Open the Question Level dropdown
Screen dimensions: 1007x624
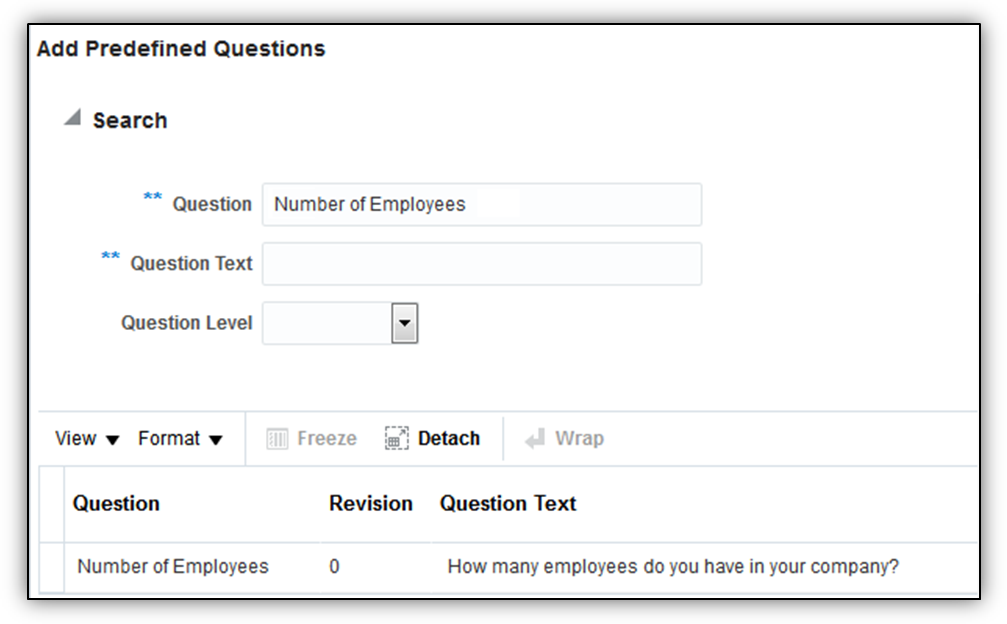[x=405, y=323]
